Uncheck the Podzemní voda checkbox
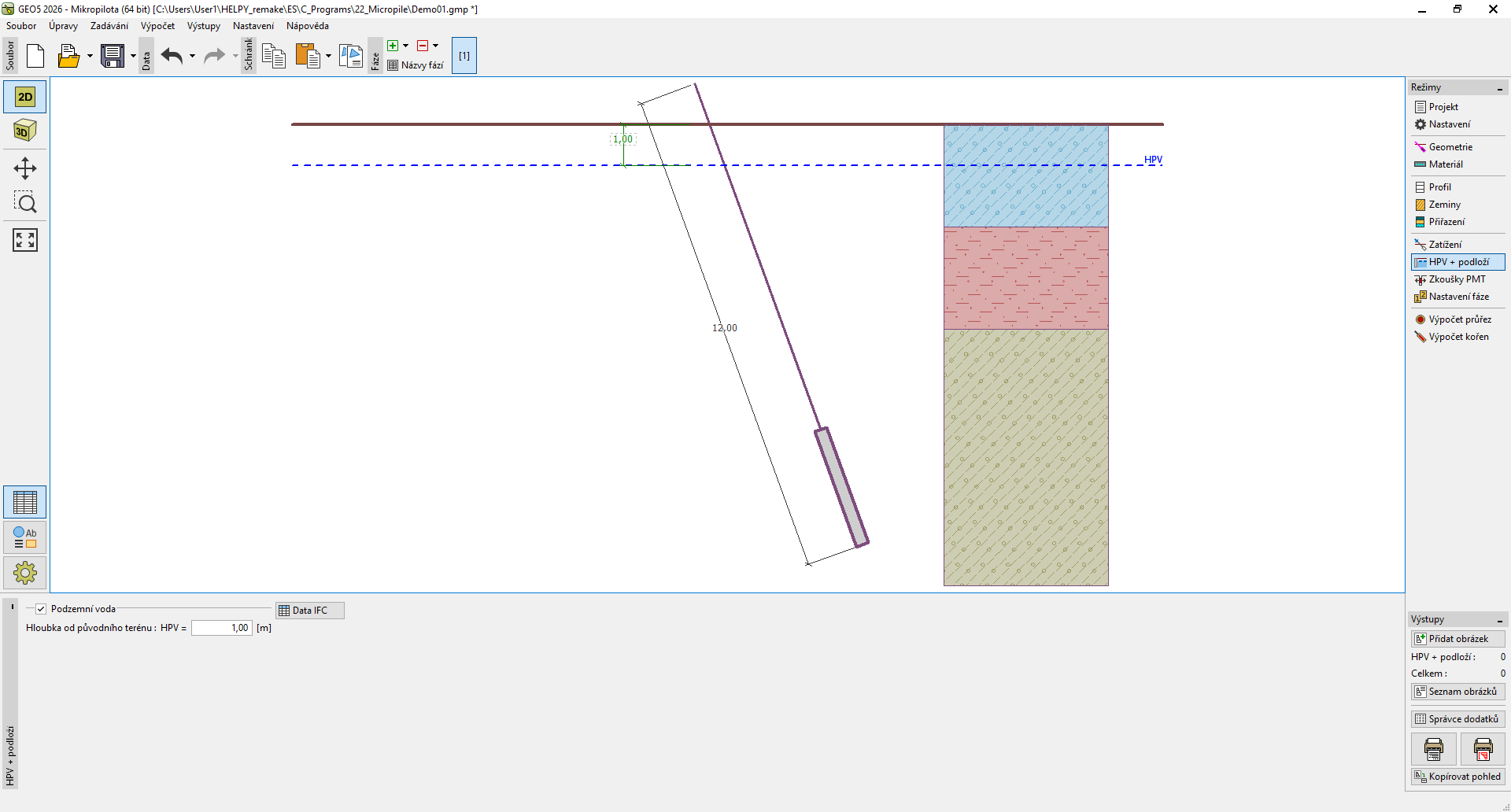1511x812 pixels. click(41, 609)
